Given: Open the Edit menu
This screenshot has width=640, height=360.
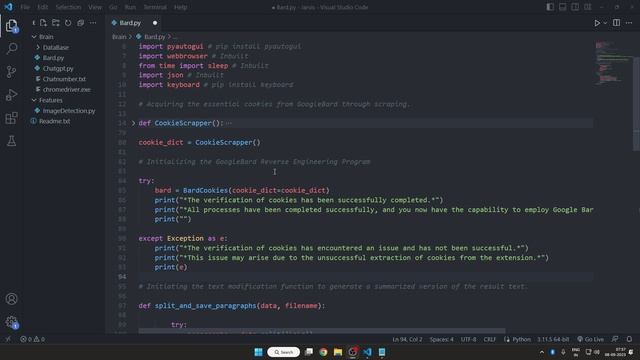Looking at the screenshot, I should tap(42, 7).
